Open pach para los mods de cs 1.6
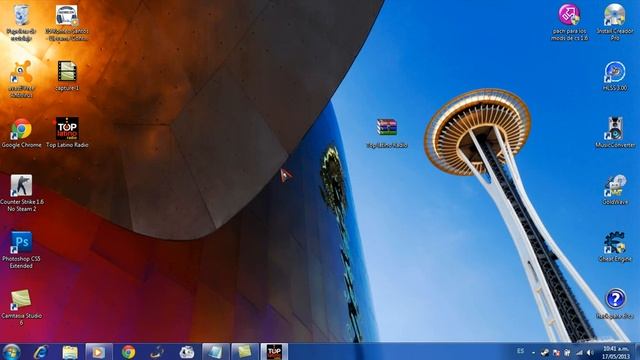640x360 pixels. [x=569, y=22]
